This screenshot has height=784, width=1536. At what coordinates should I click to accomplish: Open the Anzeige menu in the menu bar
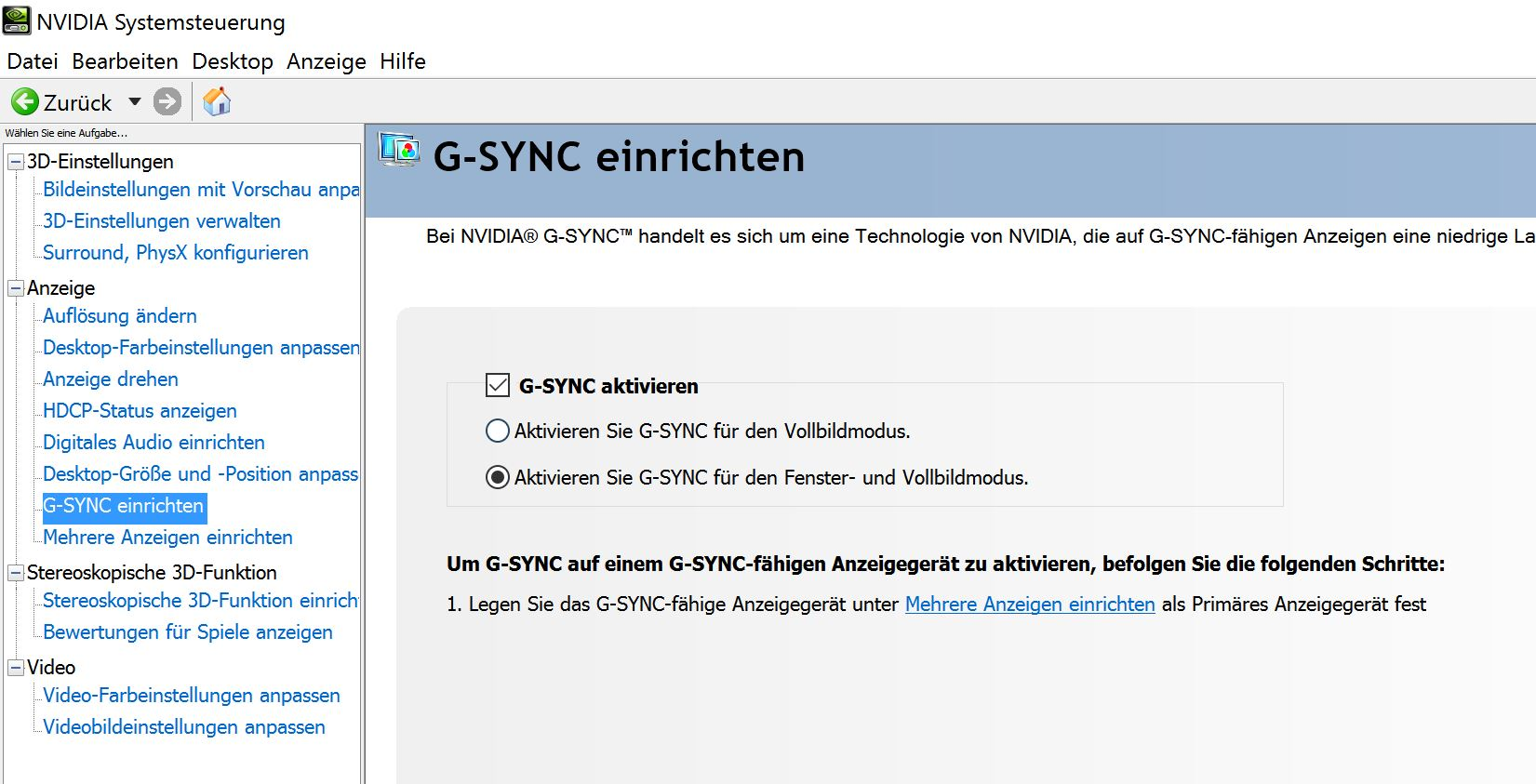click(327, 61)
